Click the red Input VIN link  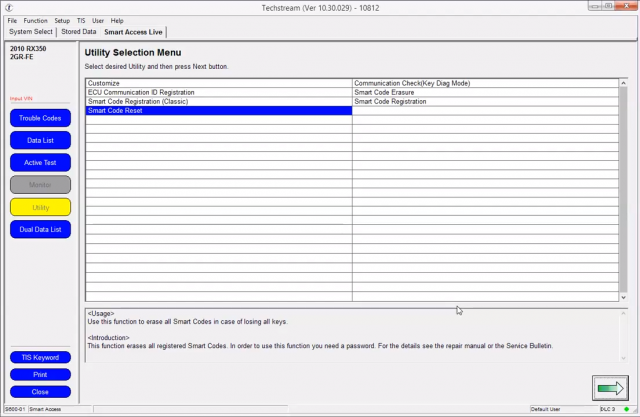point(21,98)
